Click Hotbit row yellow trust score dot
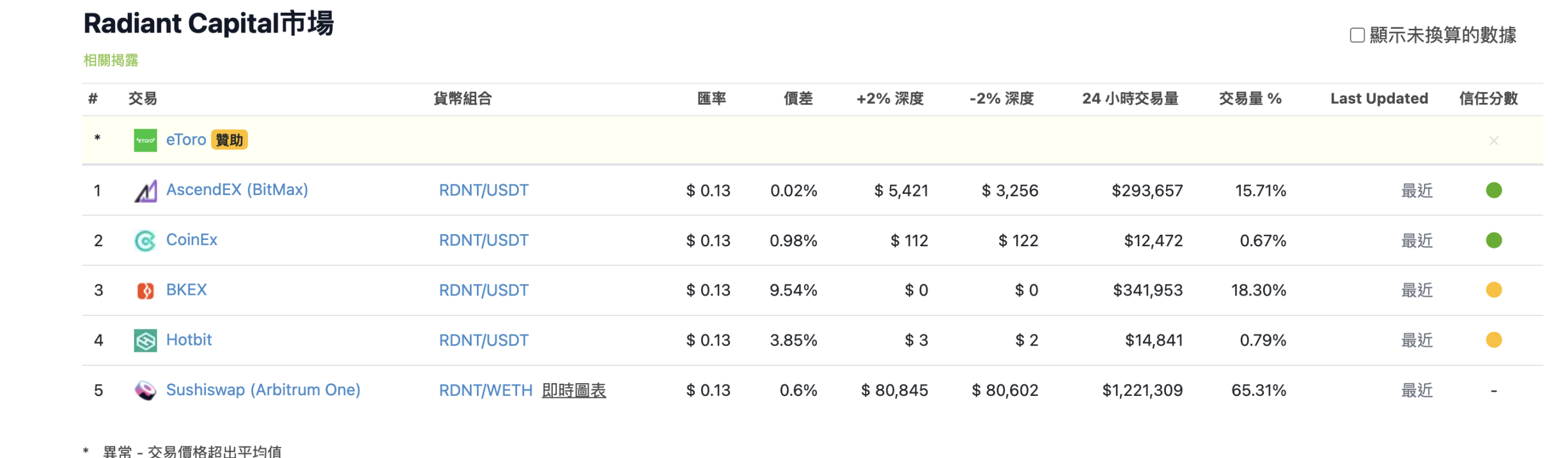Viewport: 1568px width, 458px height. tap(1494, 340)
